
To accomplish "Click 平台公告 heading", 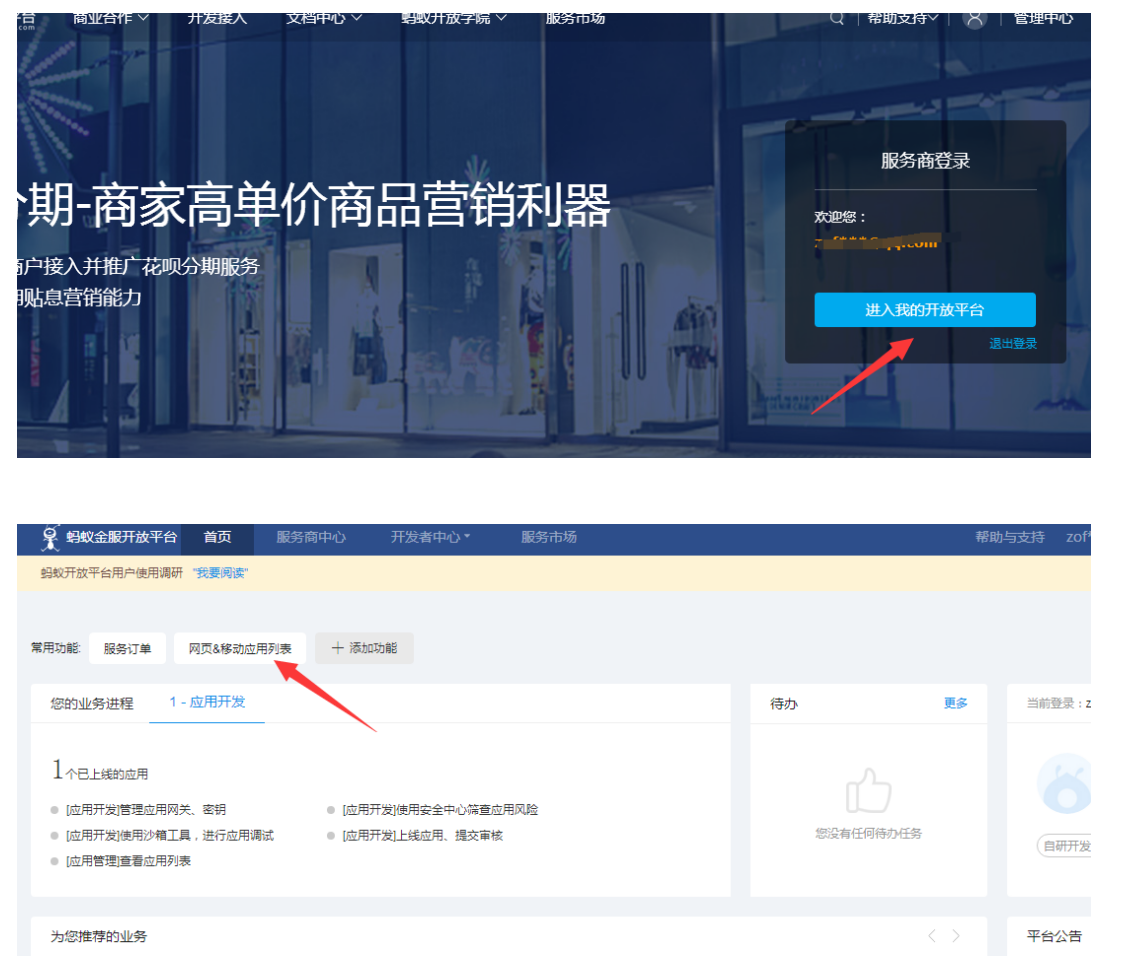I will [1054, 936].
